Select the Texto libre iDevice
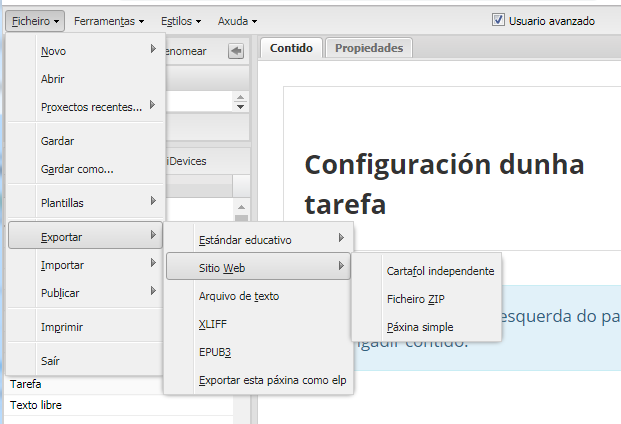 (119, 405)
